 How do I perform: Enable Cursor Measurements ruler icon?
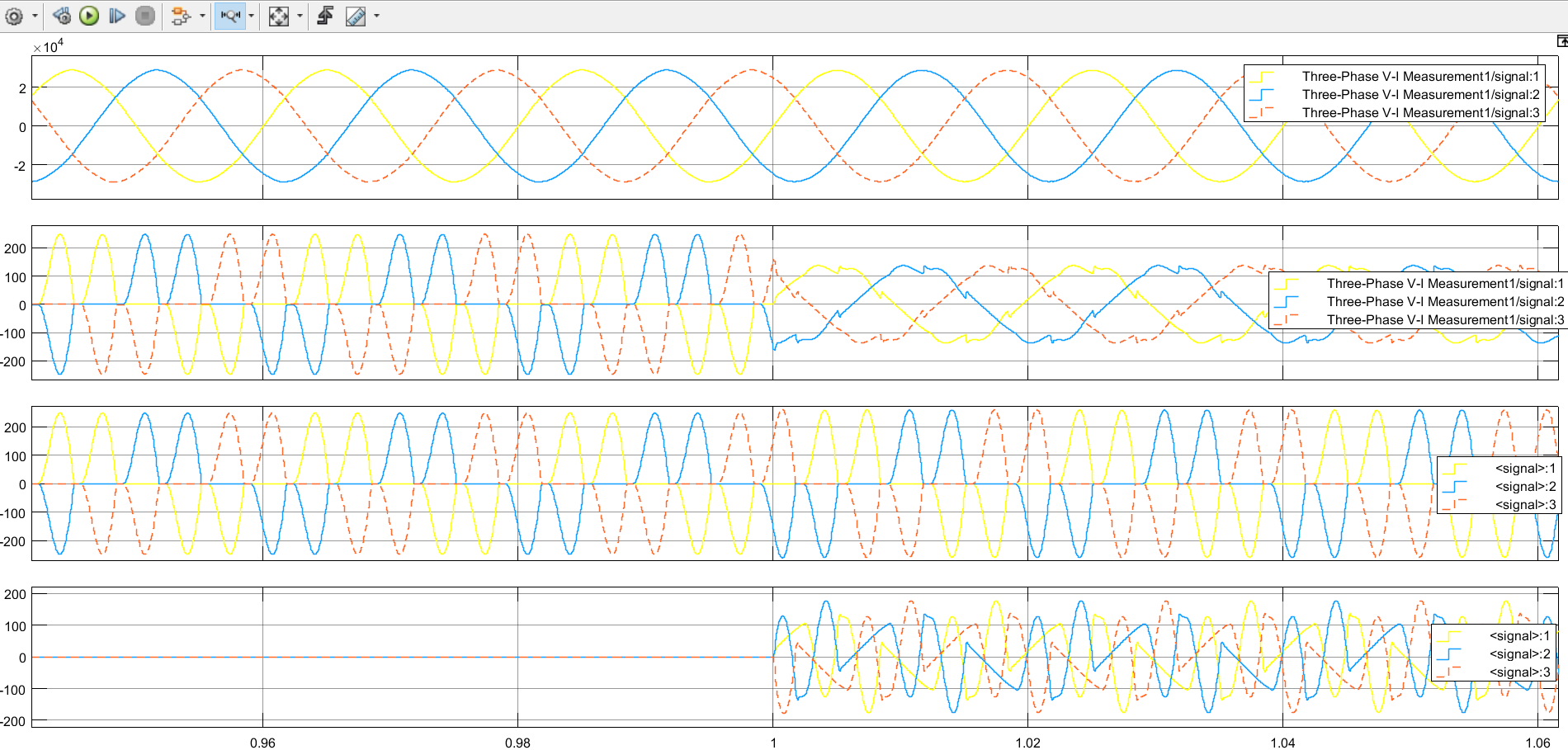356,16
